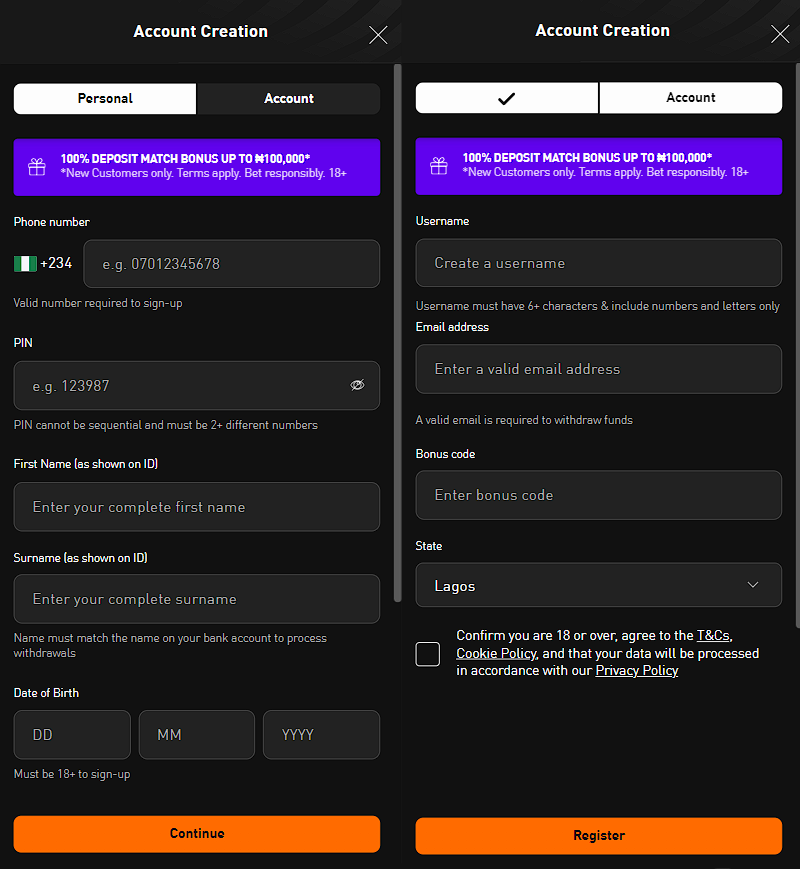The image size is (800, 869).
Task: Click the gift icon beside the right bonus offer
Action: pyautogui.click(x=438, y=166)
